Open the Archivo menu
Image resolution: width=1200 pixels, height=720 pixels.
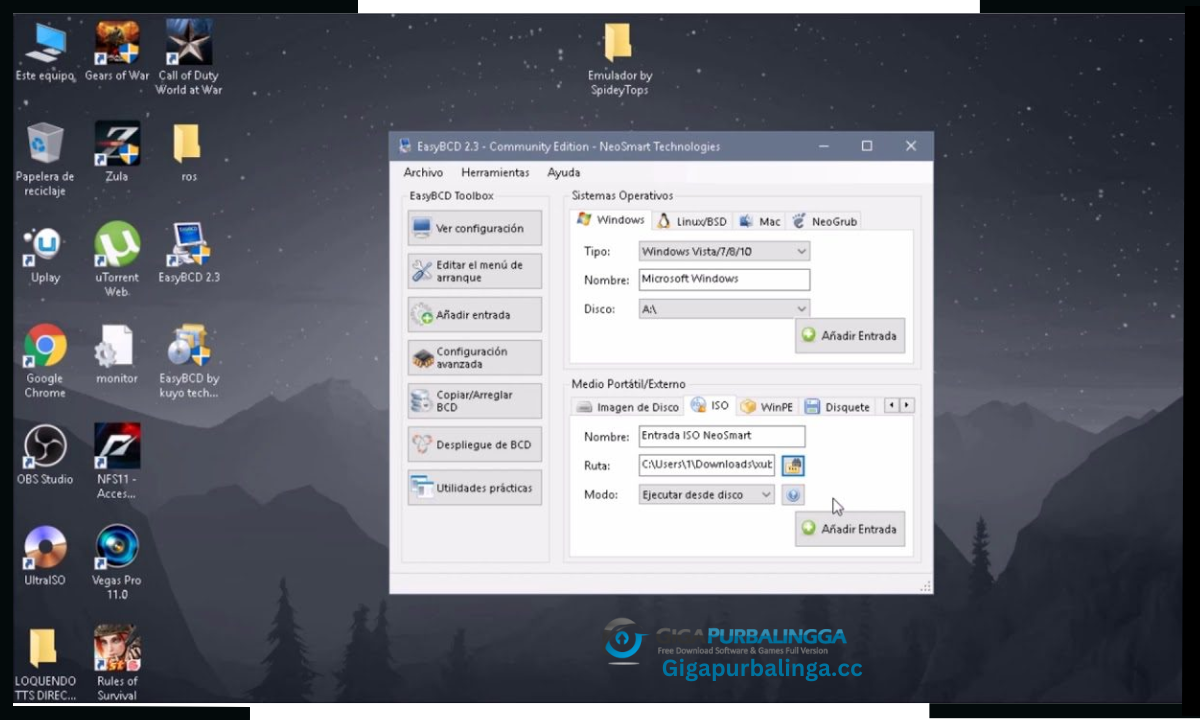pyautogui.click(x=423, y=173)
